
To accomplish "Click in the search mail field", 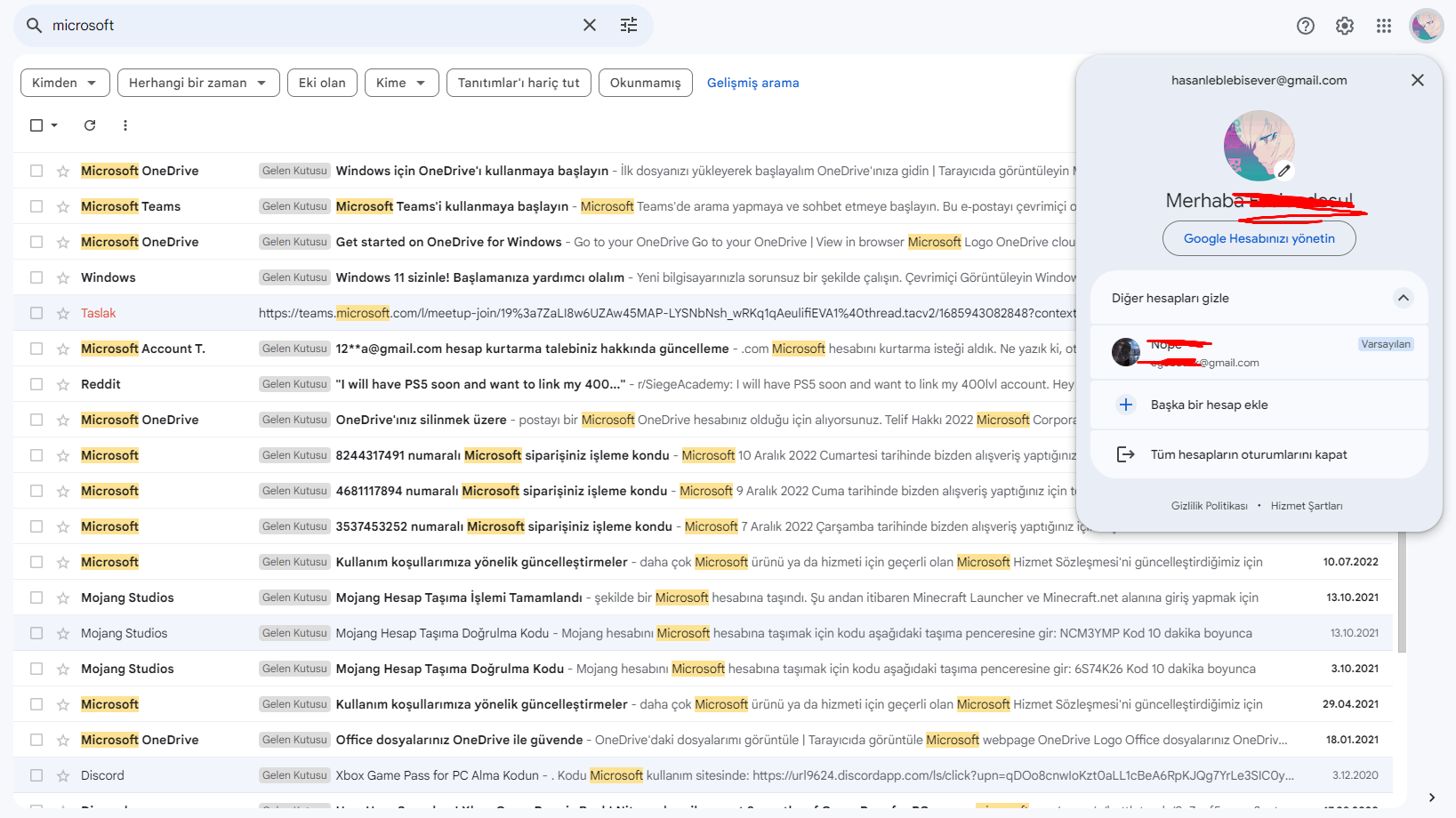I will [x=311, y=26].
